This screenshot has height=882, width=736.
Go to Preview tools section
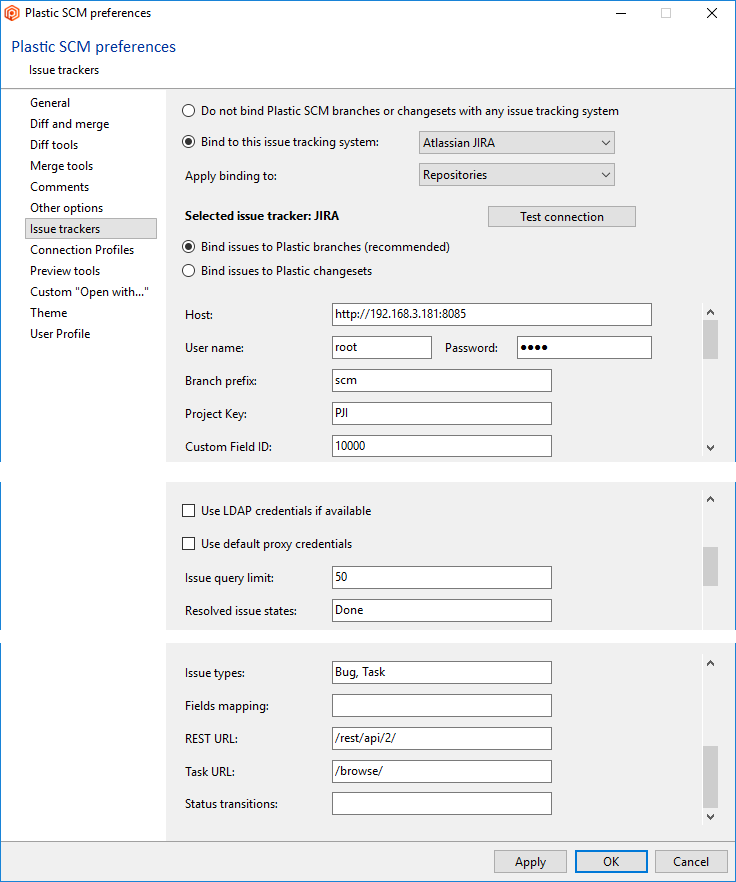[65, 271]
